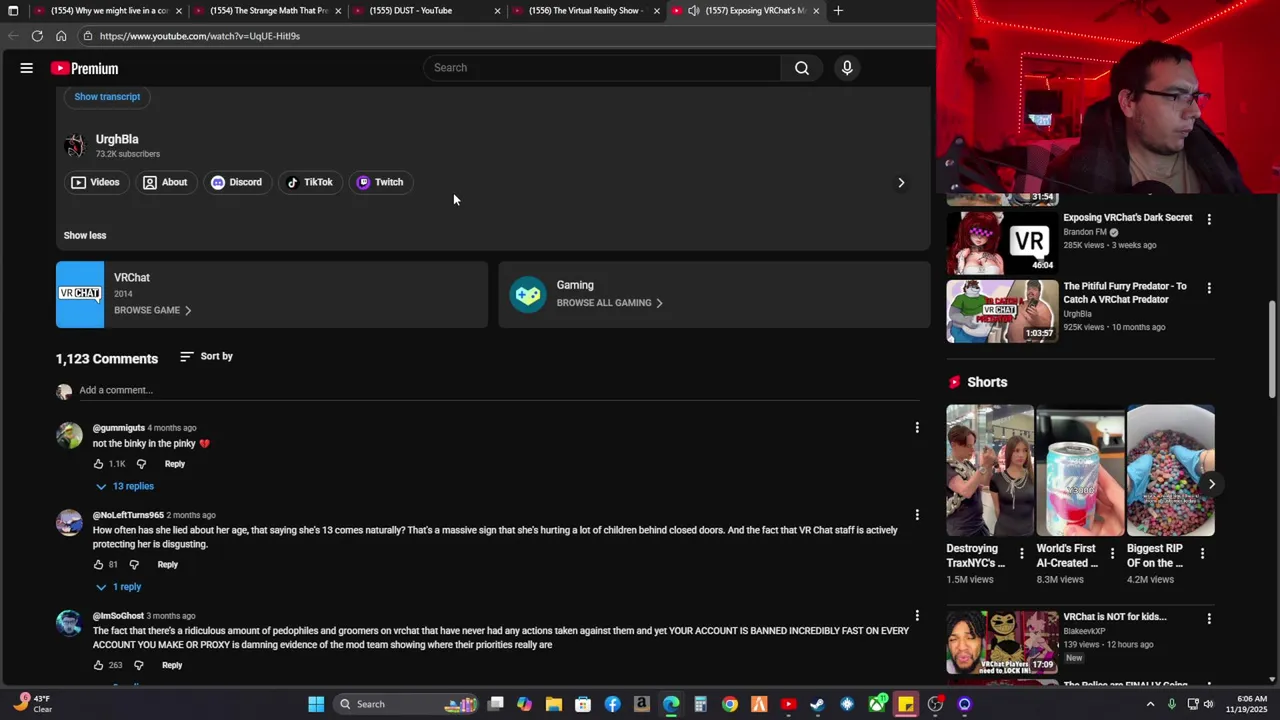Reply to the @gummiguts comment
This screenshot has height=720, width=1280.
point(175,464)
